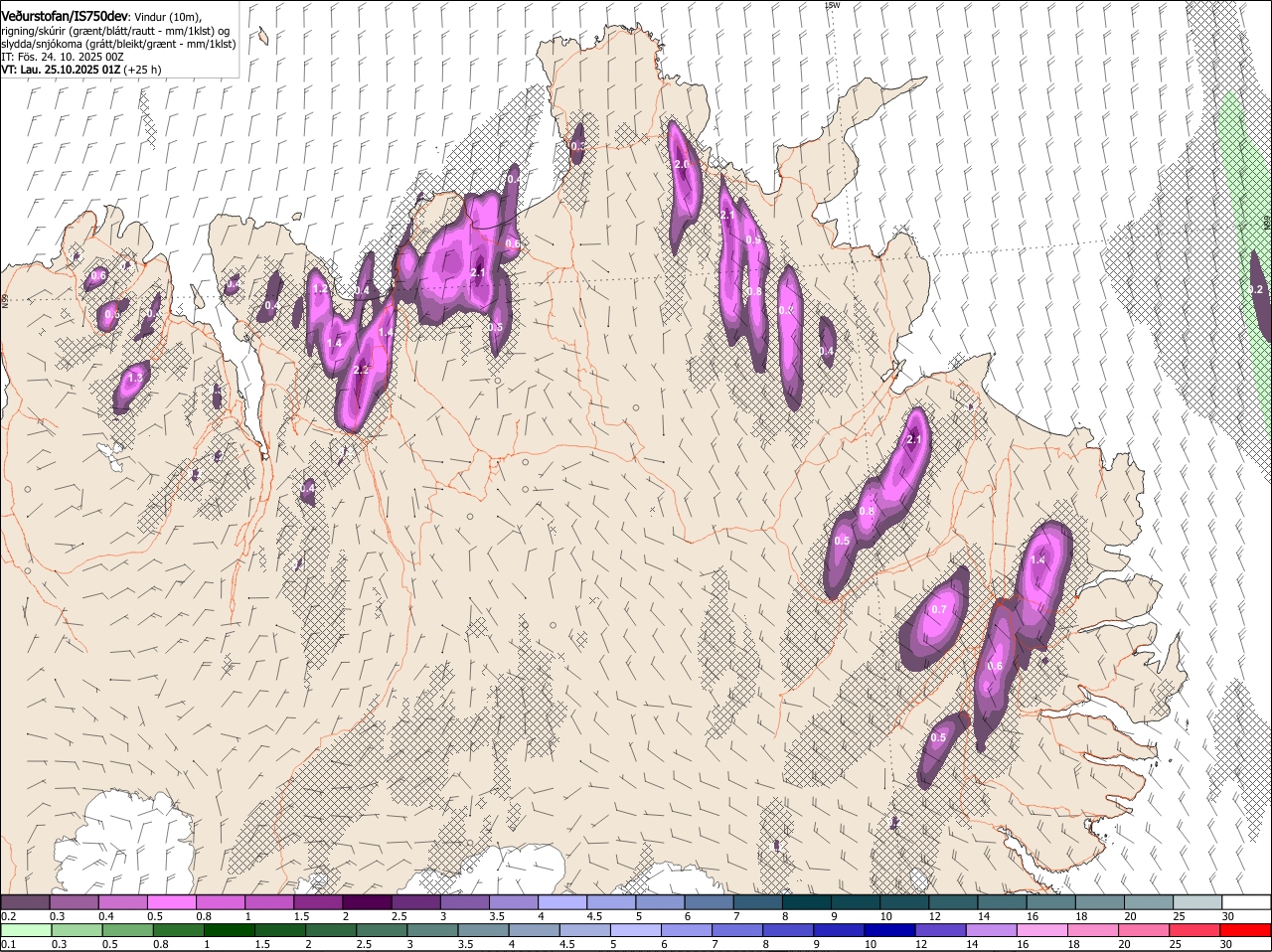Select purple legend swatch starting at 0.4
Screen dimensions: 1272x952
coord(122,901)
